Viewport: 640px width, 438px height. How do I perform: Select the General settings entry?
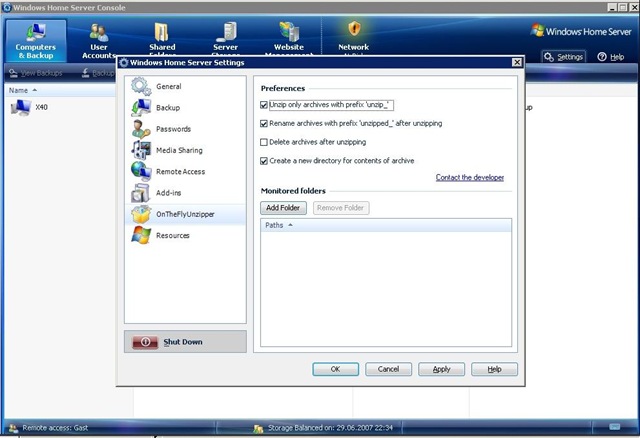pyautogui.click(x=185, y=86)
